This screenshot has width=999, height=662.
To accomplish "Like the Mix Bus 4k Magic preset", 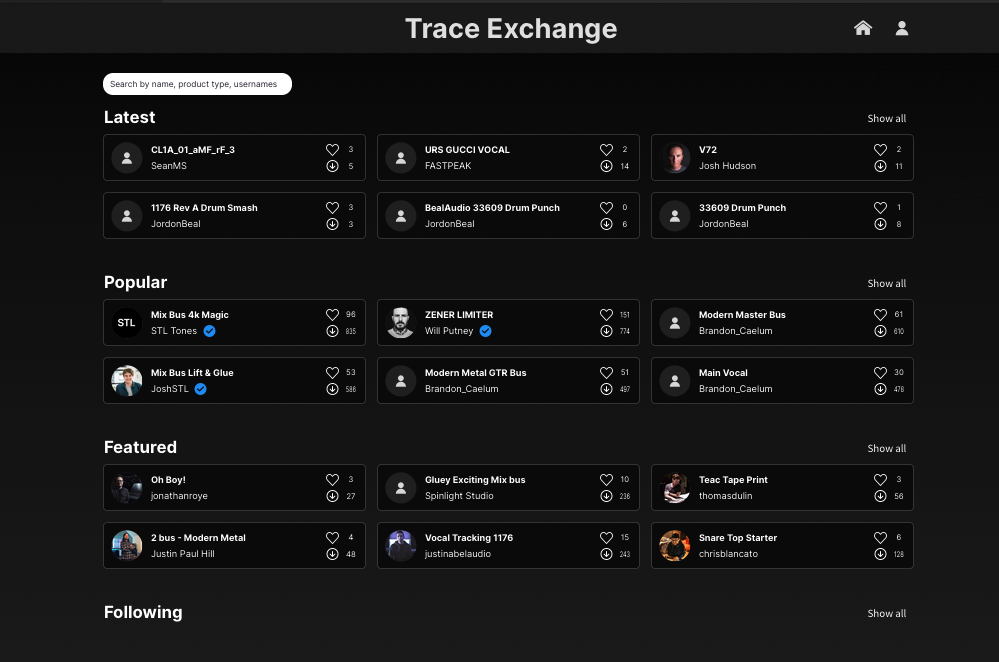I will [332, 315].
